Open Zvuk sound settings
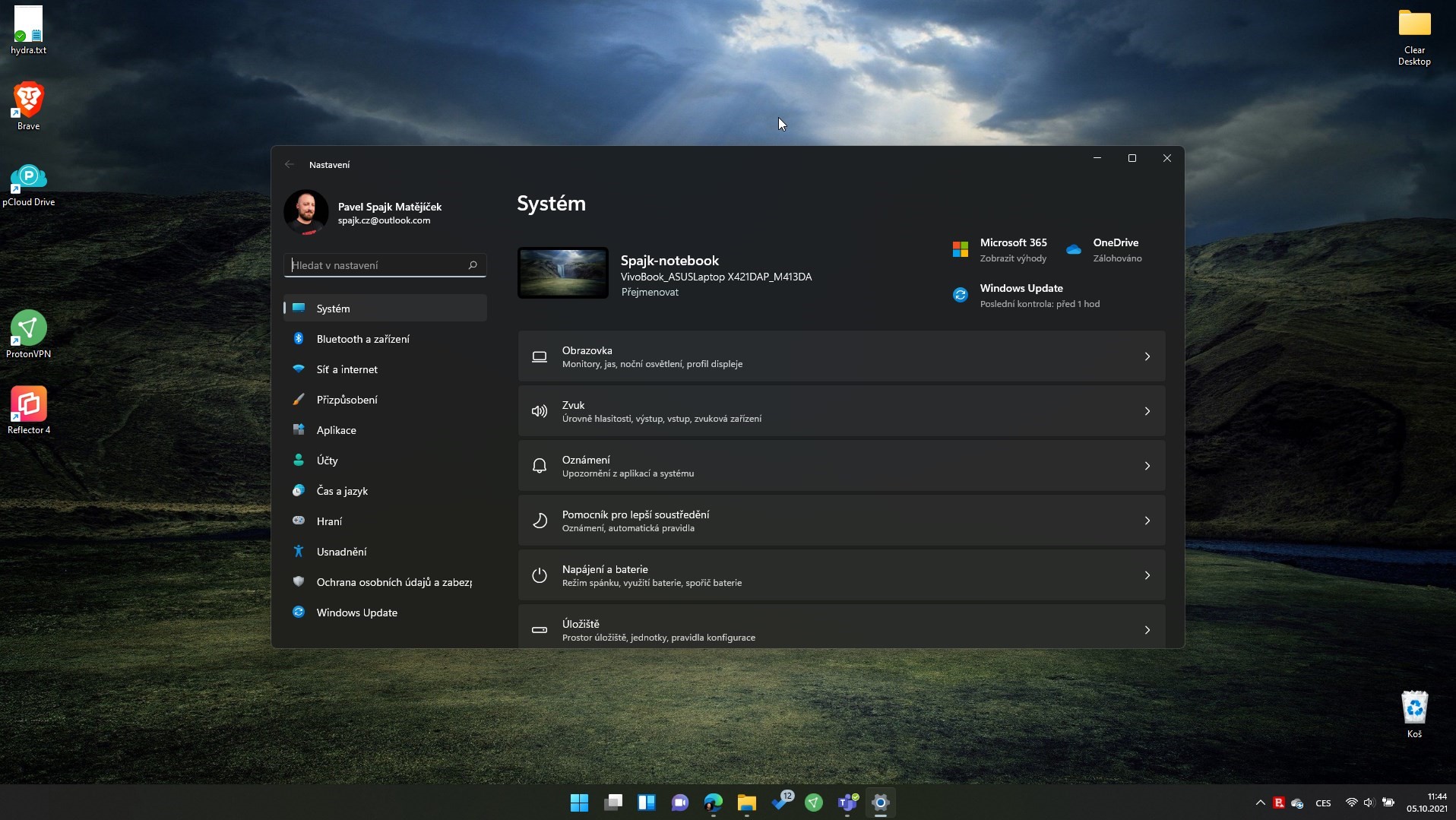 tap(841, 410)
